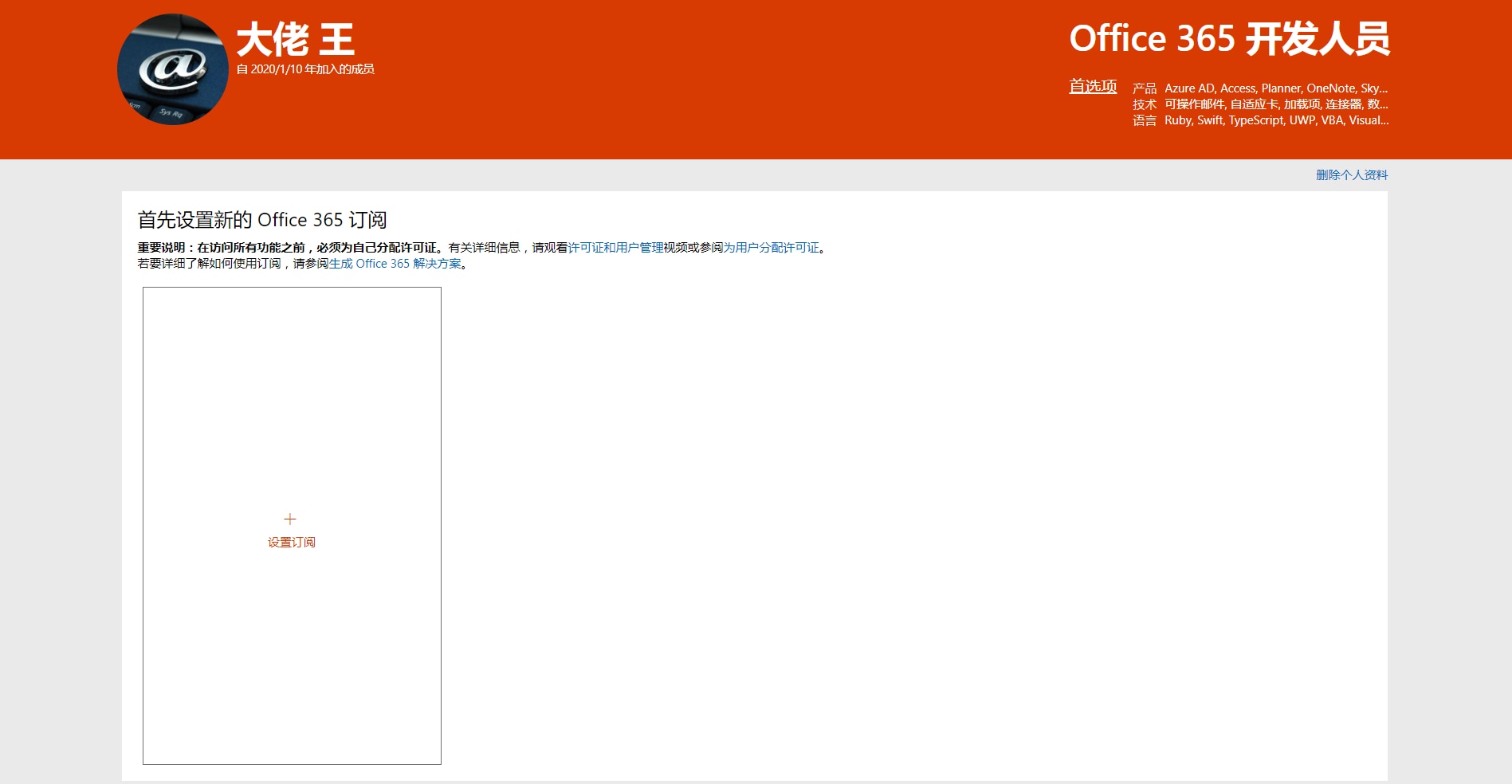Image resolution: width=1512 pixels, height=784 pixels.
Task: Click the Azure AD, Access products list
Action: pos(1276,88)
